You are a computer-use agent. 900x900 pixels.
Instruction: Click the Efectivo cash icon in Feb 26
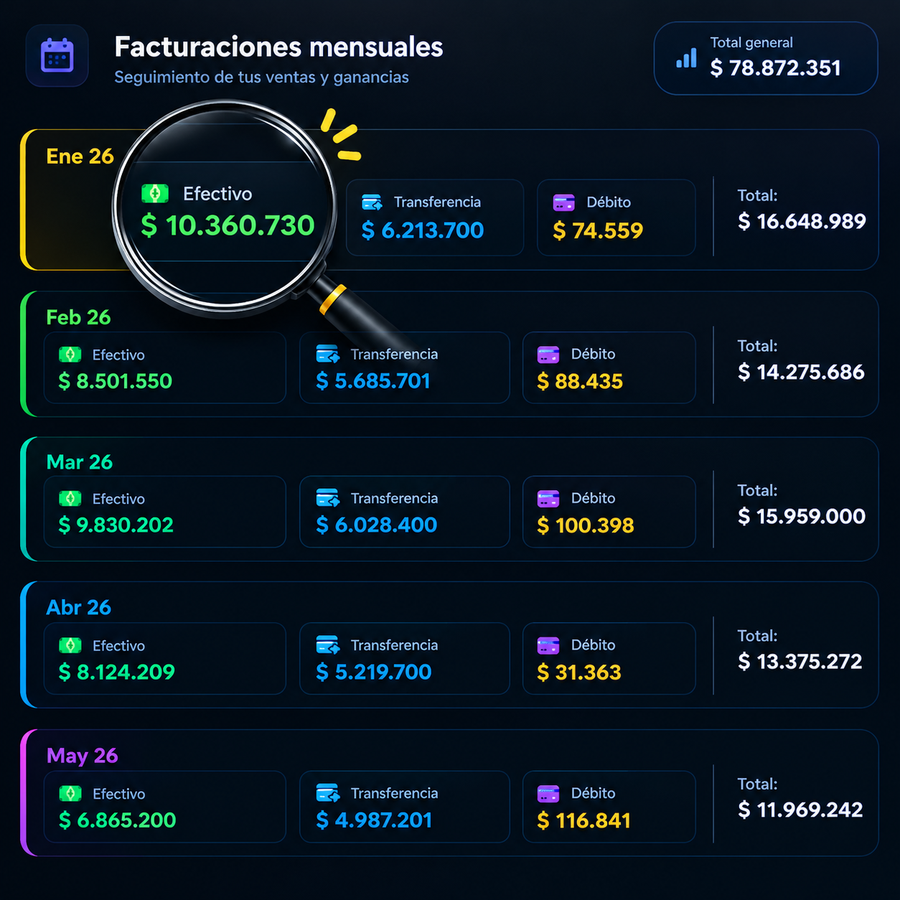click(x=70, y=354)
